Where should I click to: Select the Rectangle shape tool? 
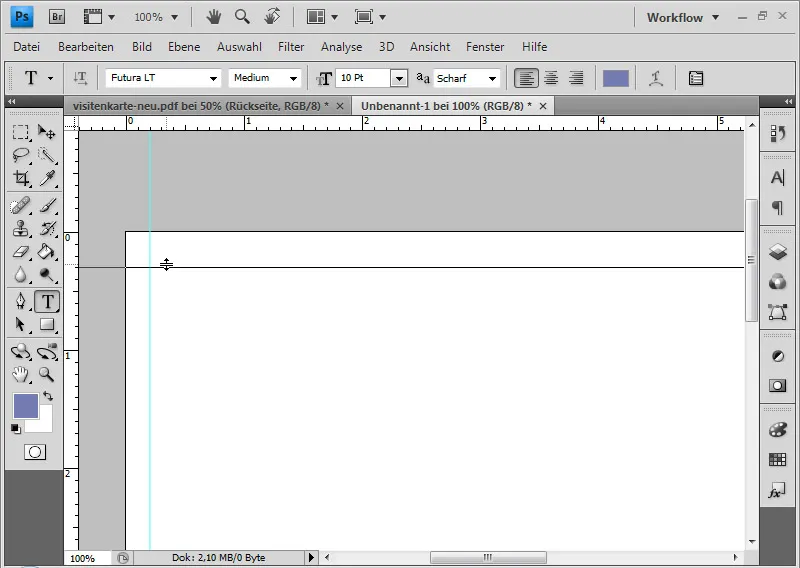47,324
